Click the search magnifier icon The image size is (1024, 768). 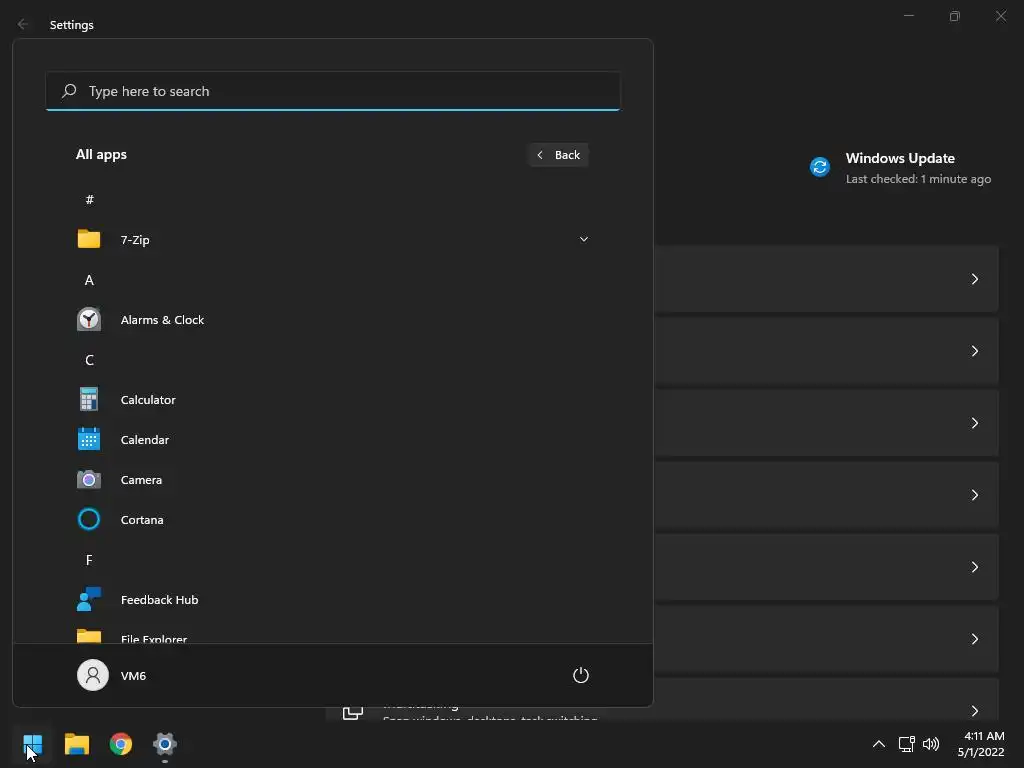[x=69, y=91]
